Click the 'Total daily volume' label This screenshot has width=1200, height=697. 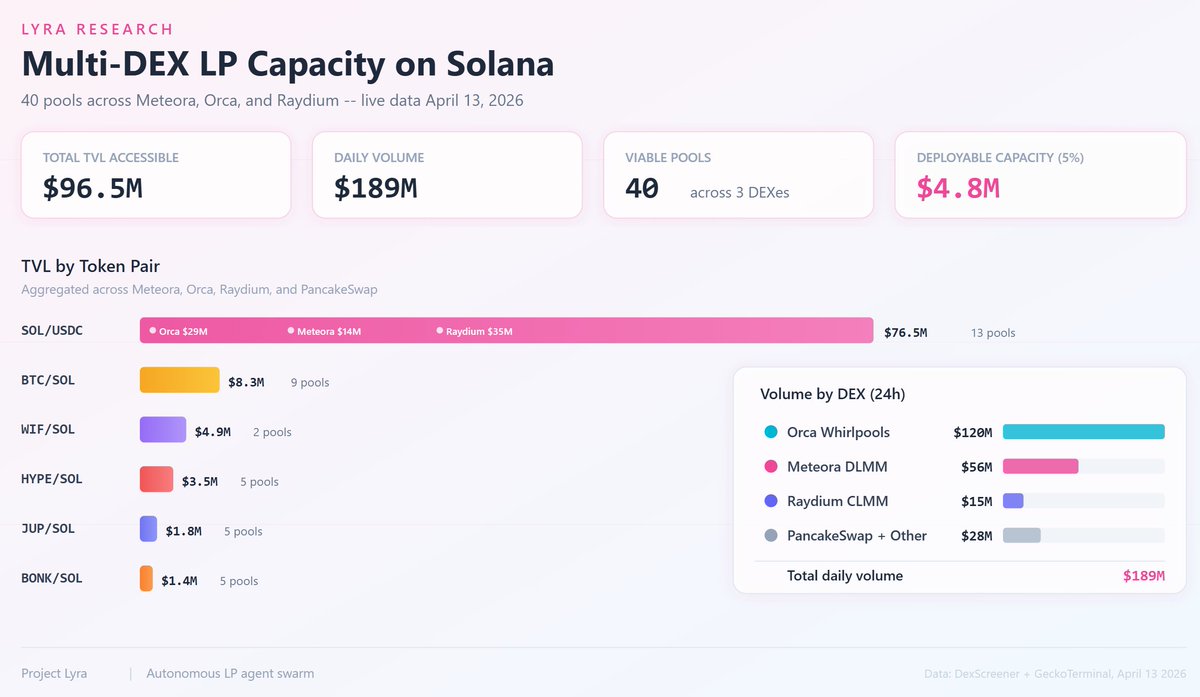[x=845, y=575]
